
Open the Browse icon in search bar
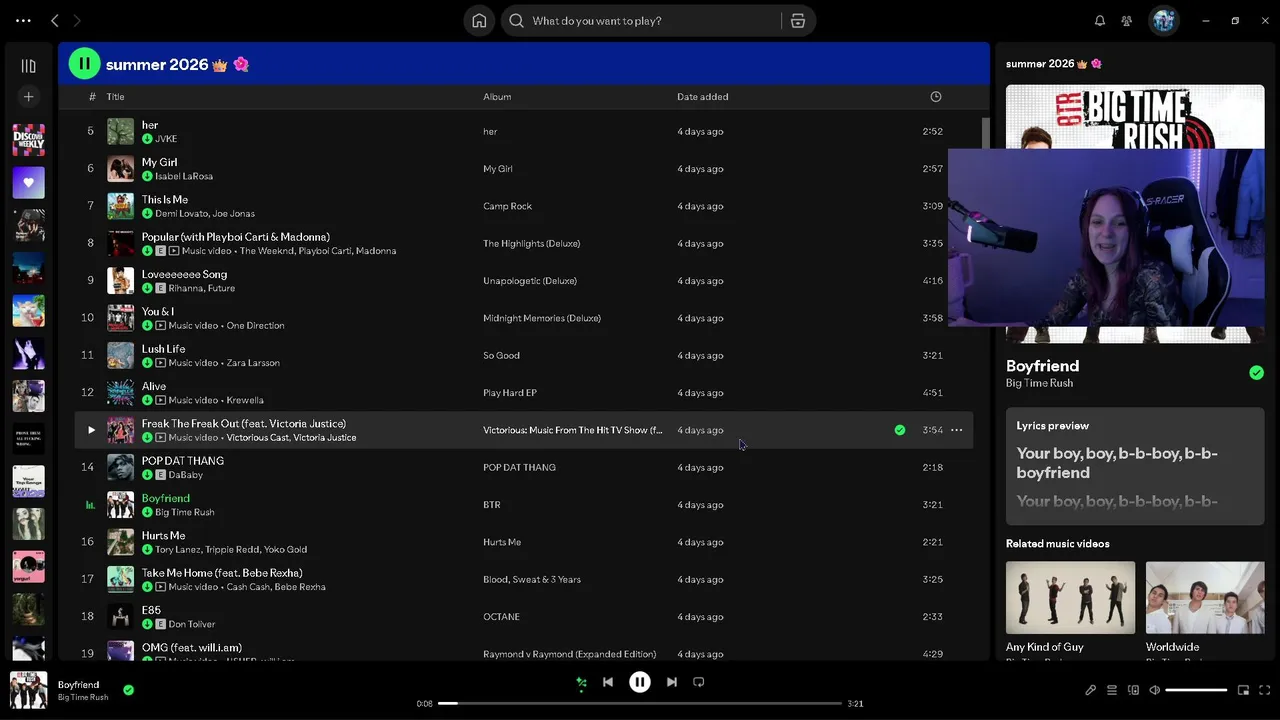pyautogui.click(x=798, y=21)
